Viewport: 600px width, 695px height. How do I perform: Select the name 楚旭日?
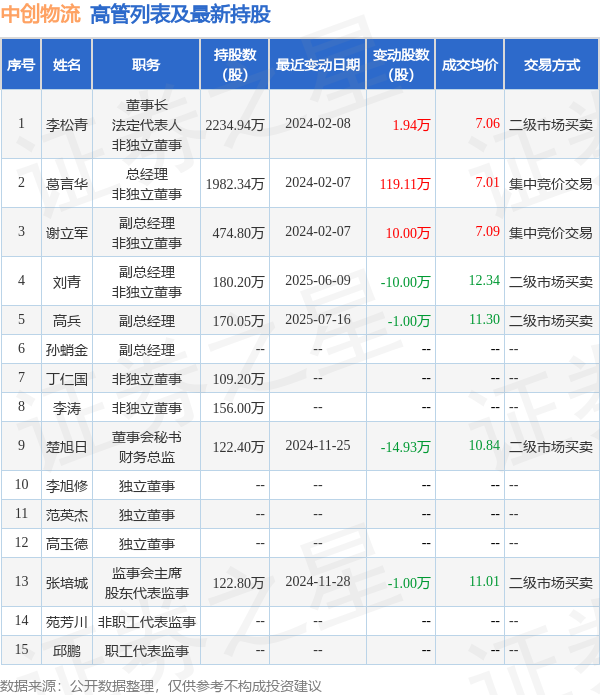67,447
